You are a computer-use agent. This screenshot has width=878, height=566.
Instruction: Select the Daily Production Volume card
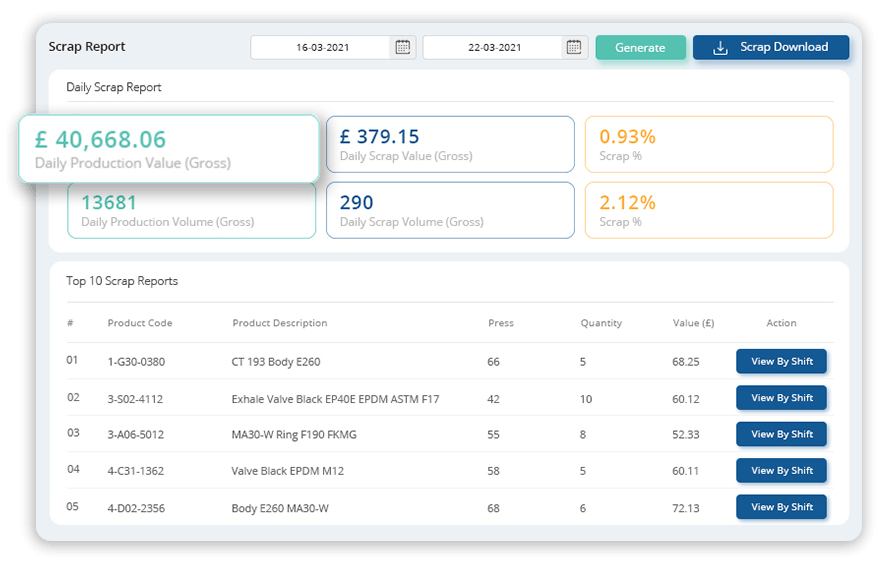pyautogui.click(x=191, y=210)
